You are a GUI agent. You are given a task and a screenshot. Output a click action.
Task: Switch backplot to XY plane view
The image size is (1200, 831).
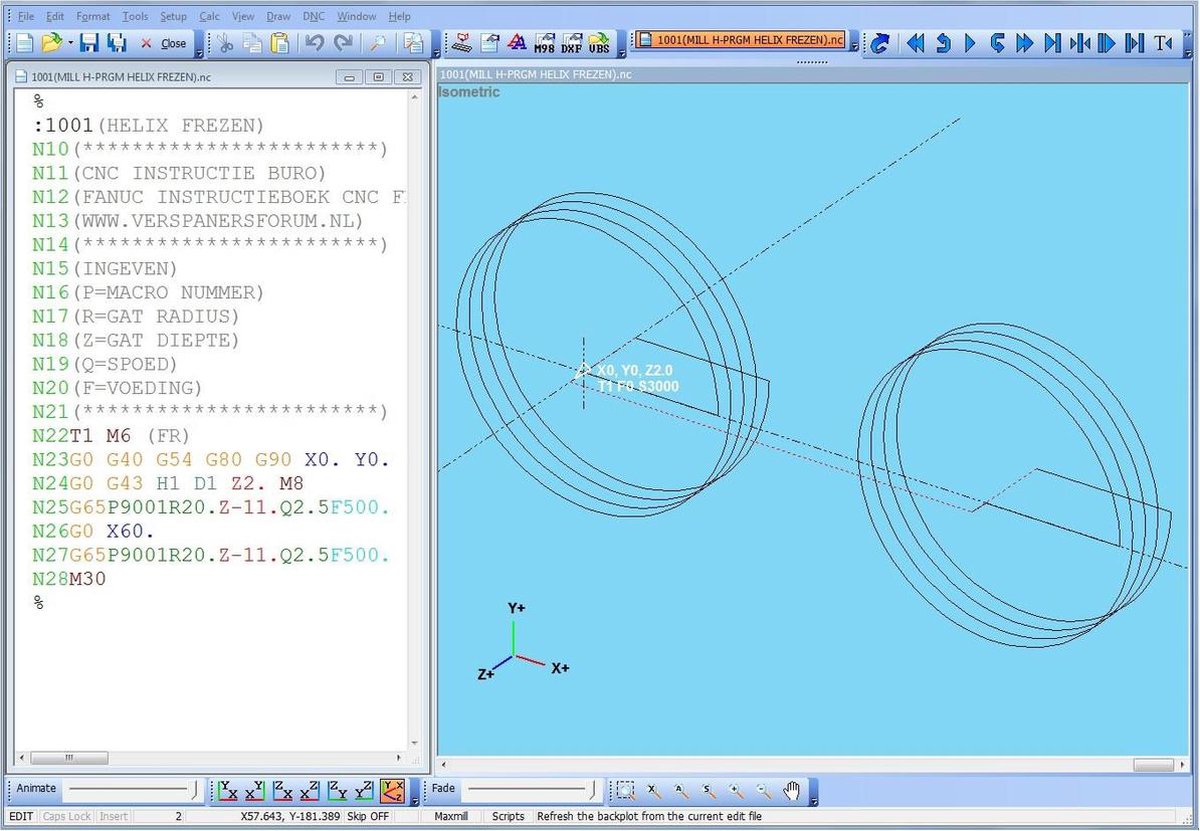228,790
